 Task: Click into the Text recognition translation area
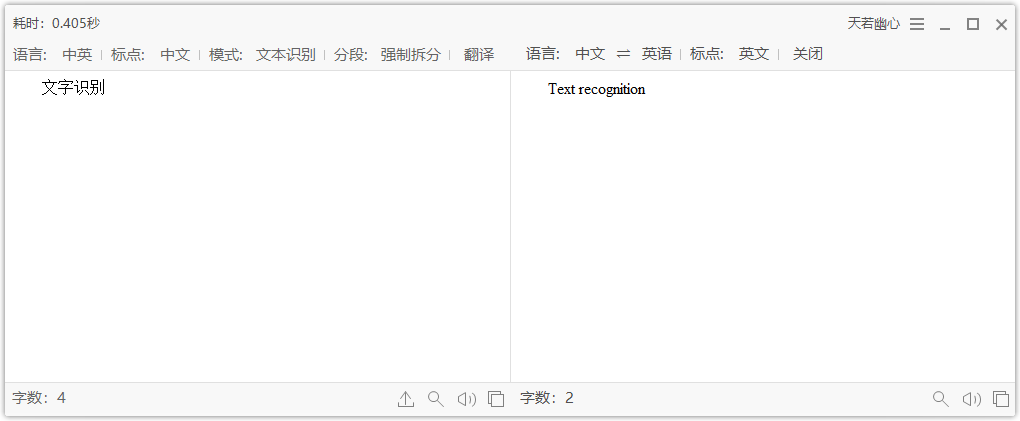point(596,89)
